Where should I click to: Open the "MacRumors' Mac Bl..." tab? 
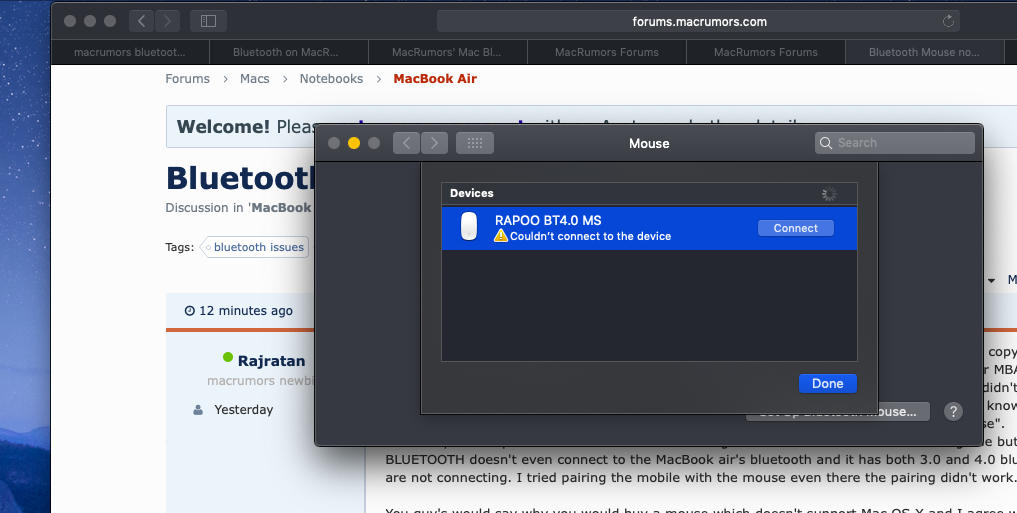[x=447, y=52]
